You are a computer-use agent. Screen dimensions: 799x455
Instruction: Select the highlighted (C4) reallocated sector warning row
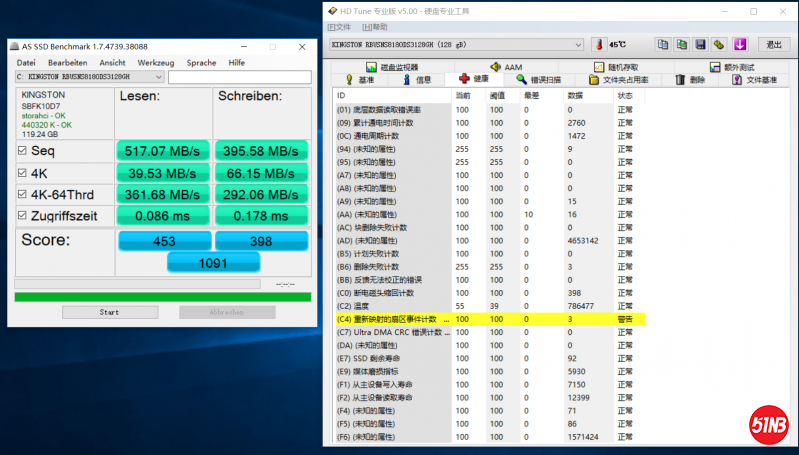(x=490, y=319)
